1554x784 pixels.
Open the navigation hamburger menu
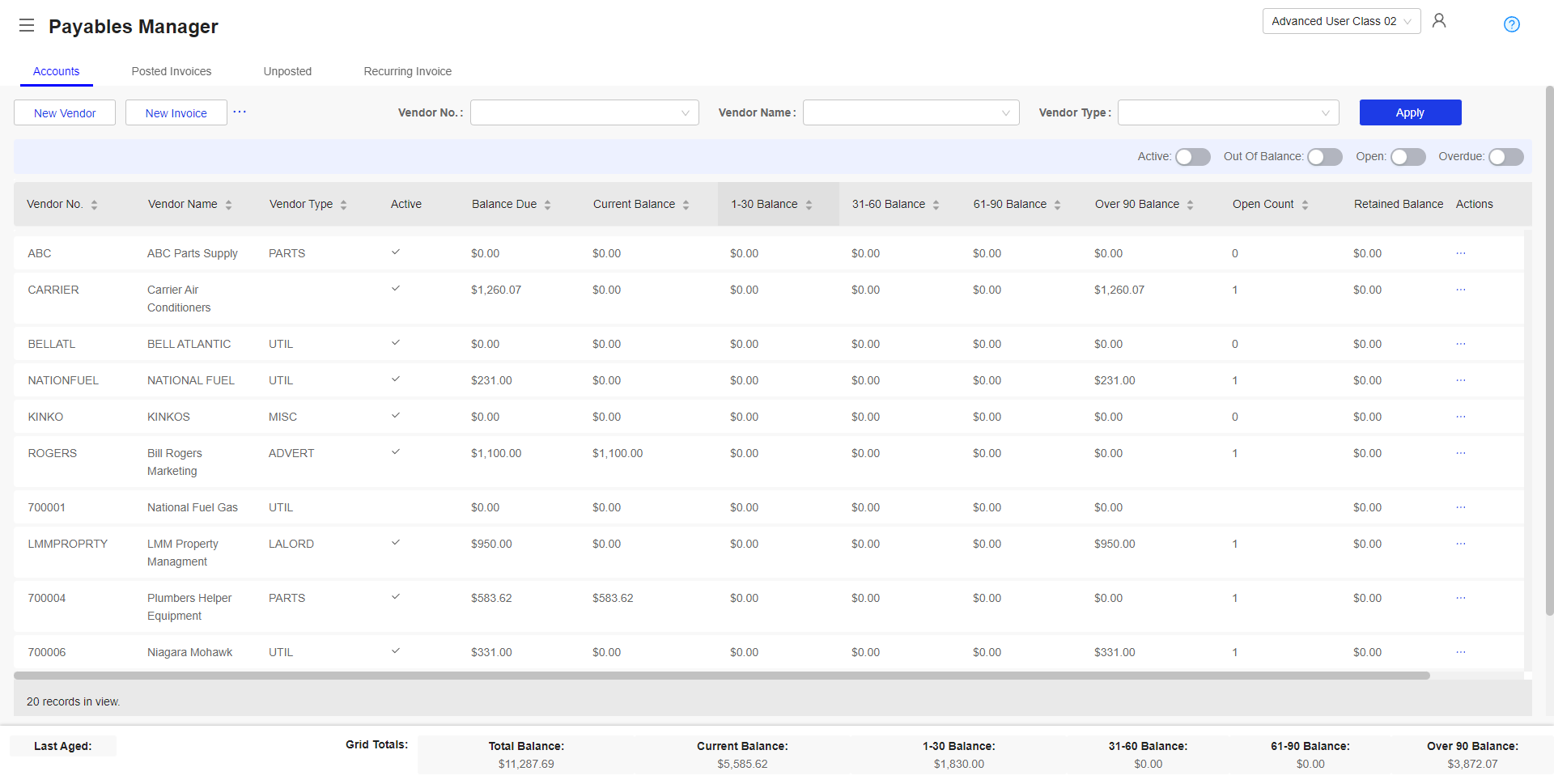pyautogui.click(x=26, y=25)
